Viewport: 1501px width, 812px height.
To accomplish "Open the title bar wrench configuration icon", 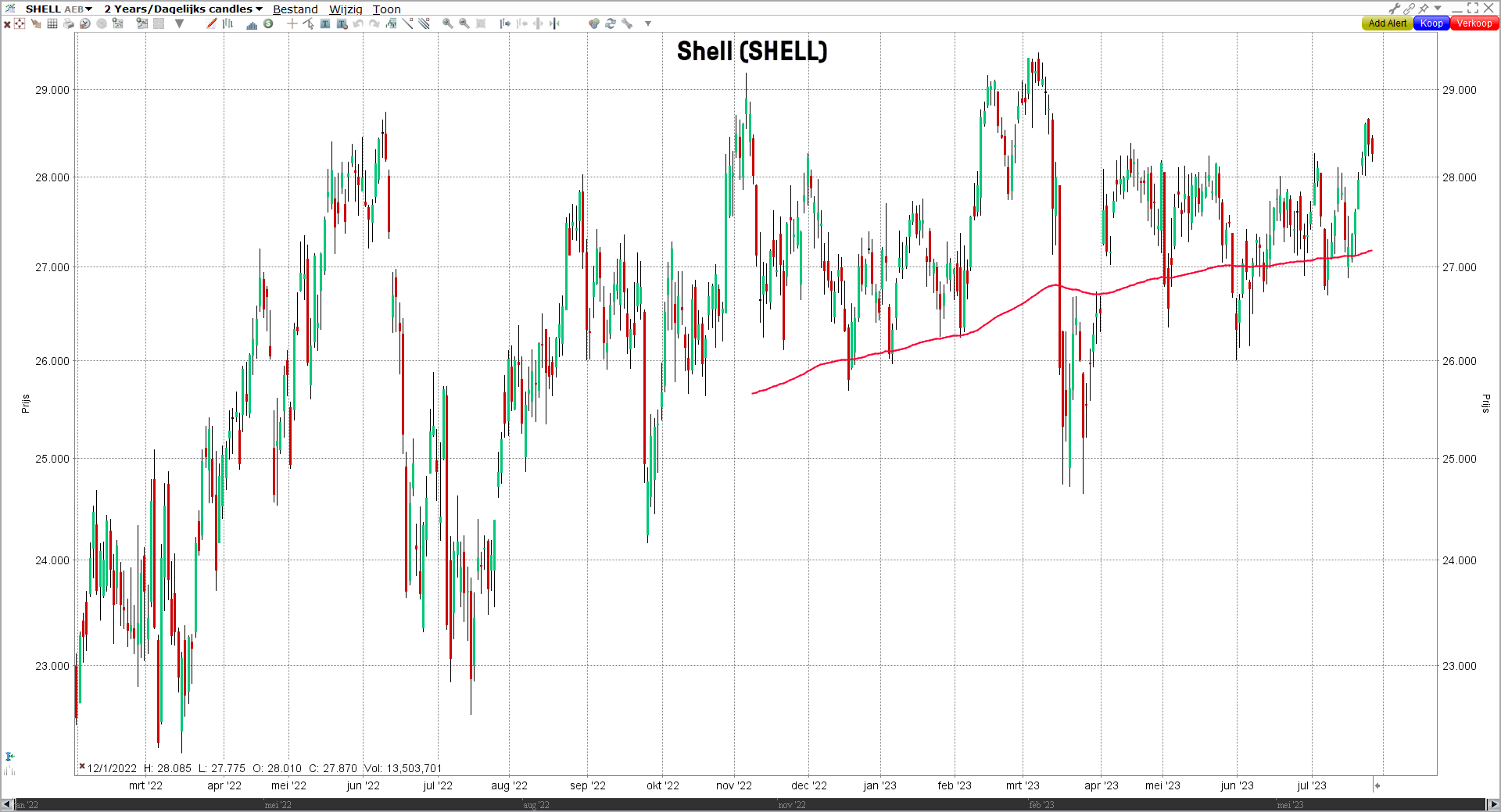I will (1394, 9).
